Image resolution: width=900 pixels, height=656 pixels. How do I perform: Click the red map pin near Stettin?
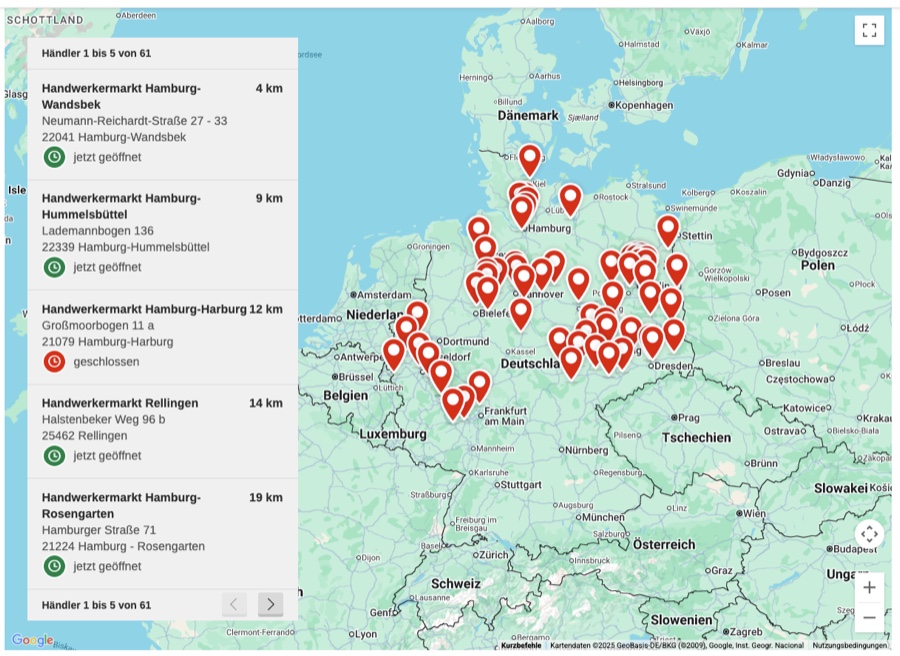668,229
